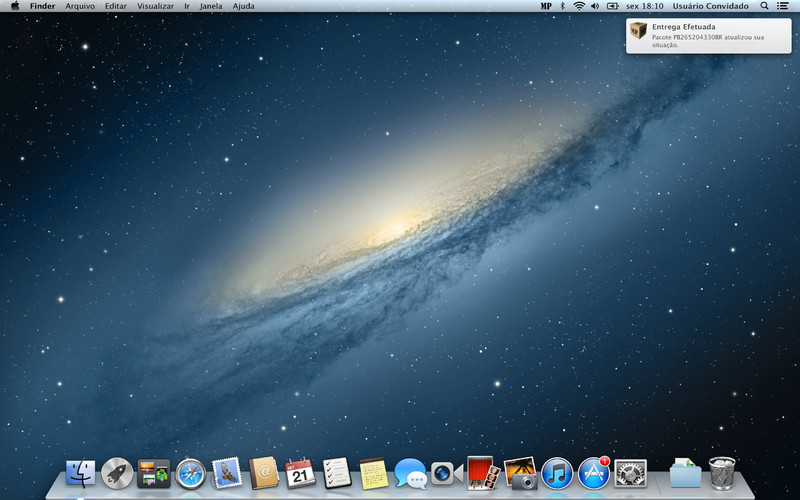Viewport: 800px width, 500px height.
Task: Open the Janela menu
Action: coord(211,6)
